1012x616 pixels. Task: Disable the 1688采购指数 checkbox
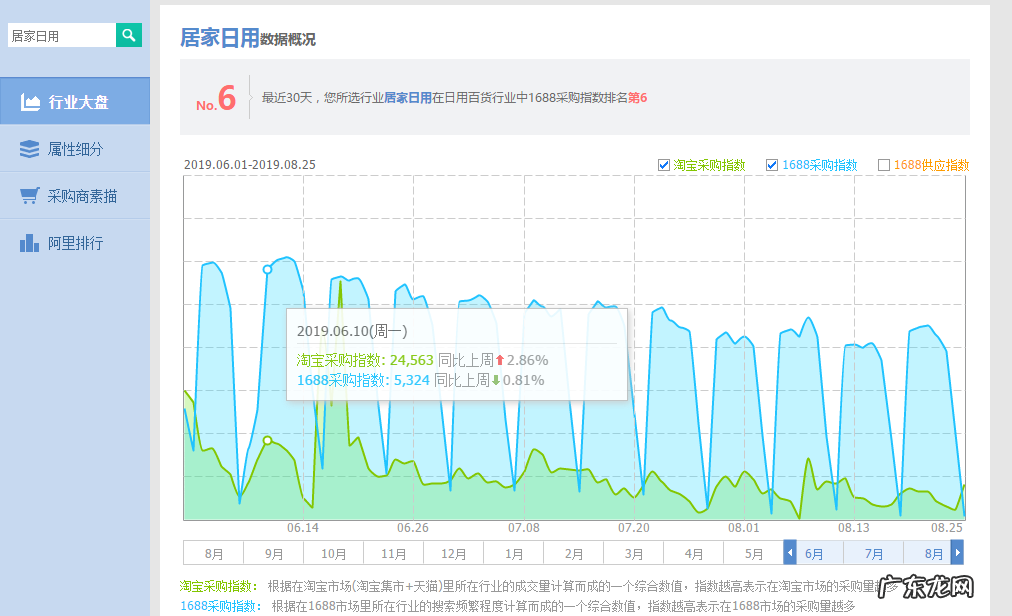(x=773, y=165)
